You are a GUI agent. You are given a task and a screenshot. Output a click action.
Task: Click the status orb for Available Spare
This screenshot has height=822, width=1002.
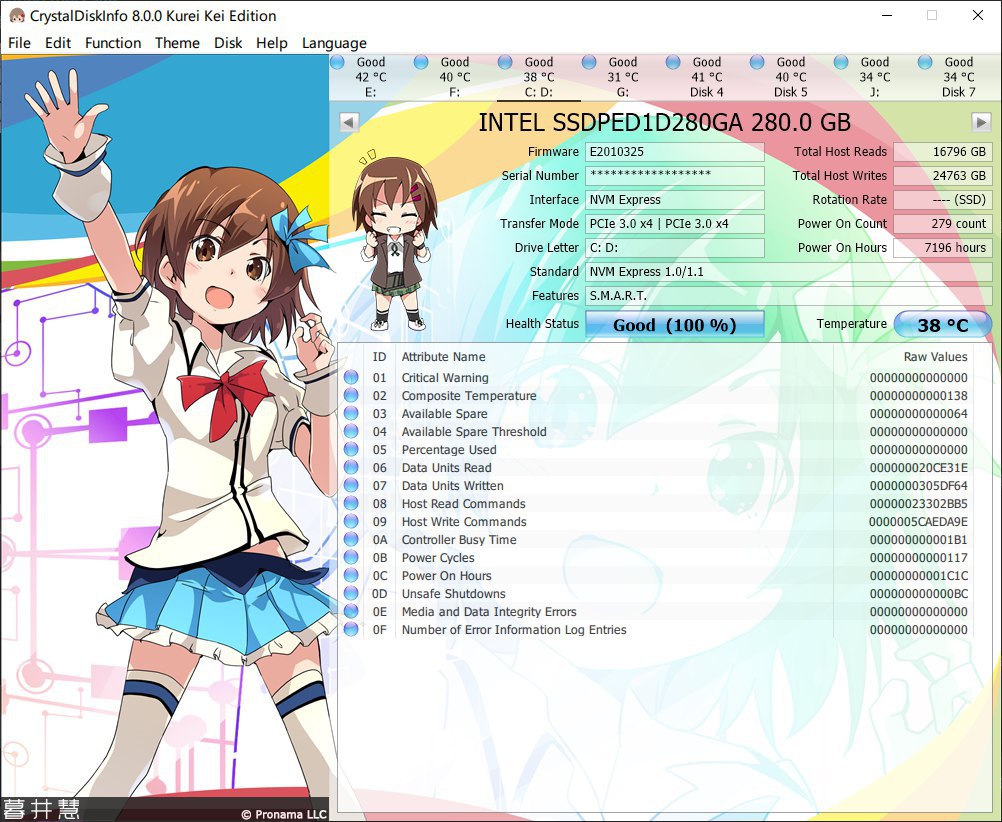pos(351,413)
